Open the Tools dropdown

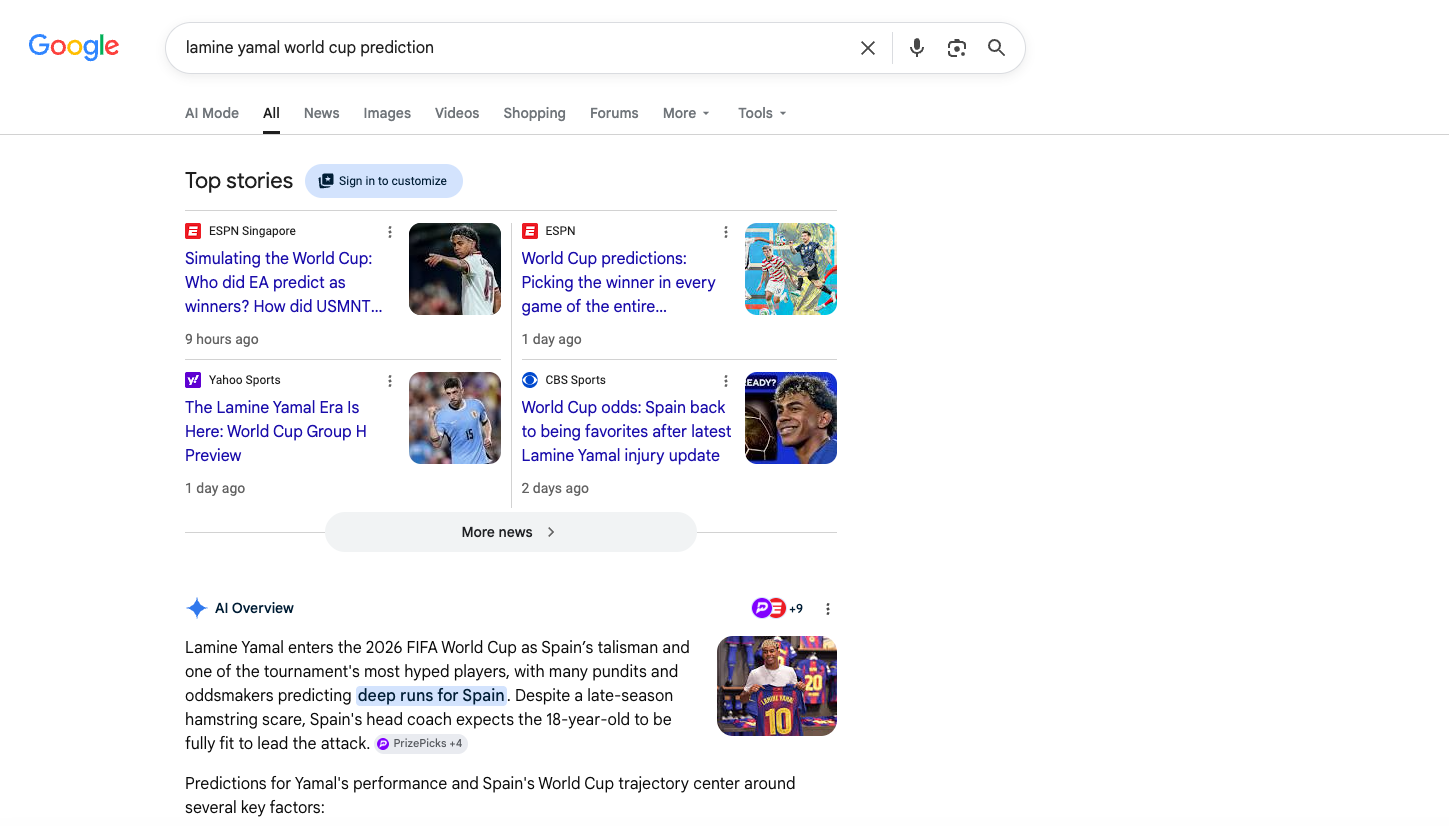[762, 113]
